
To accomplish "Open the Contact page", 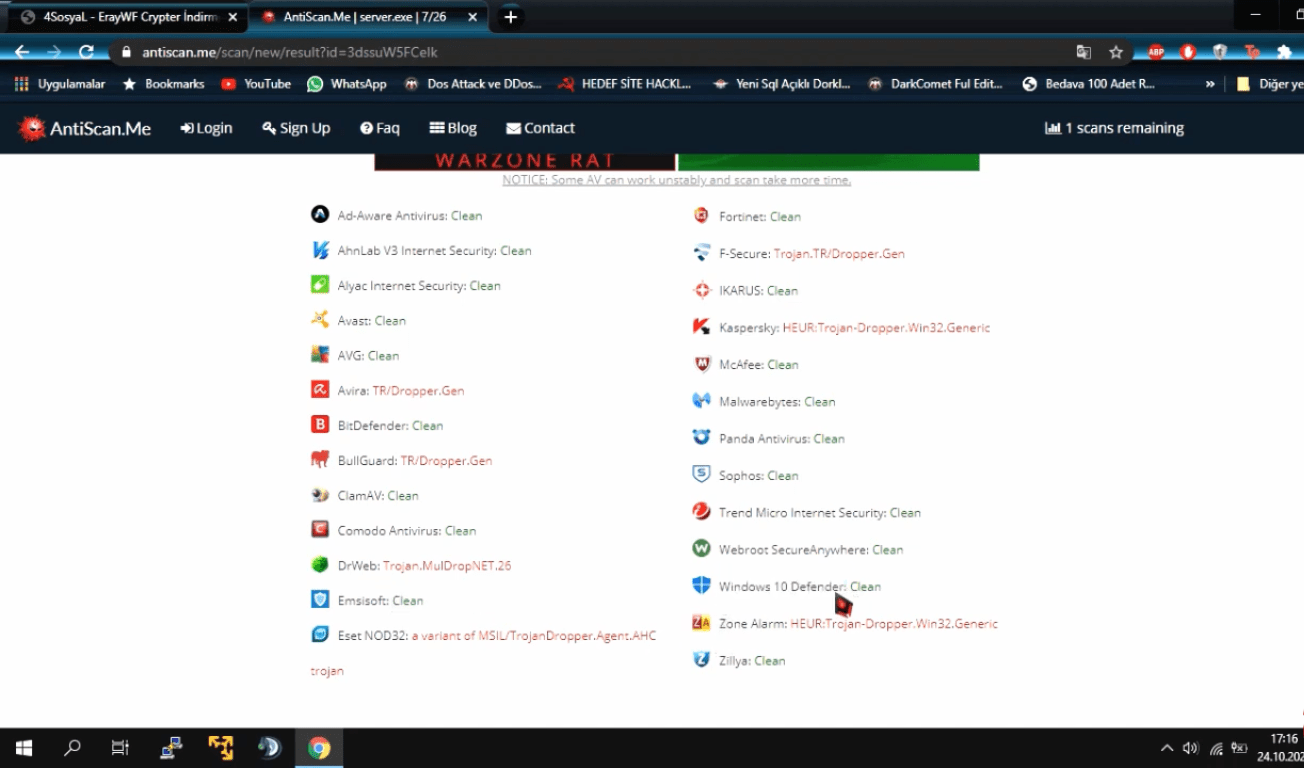I will (x=540, y=128).
